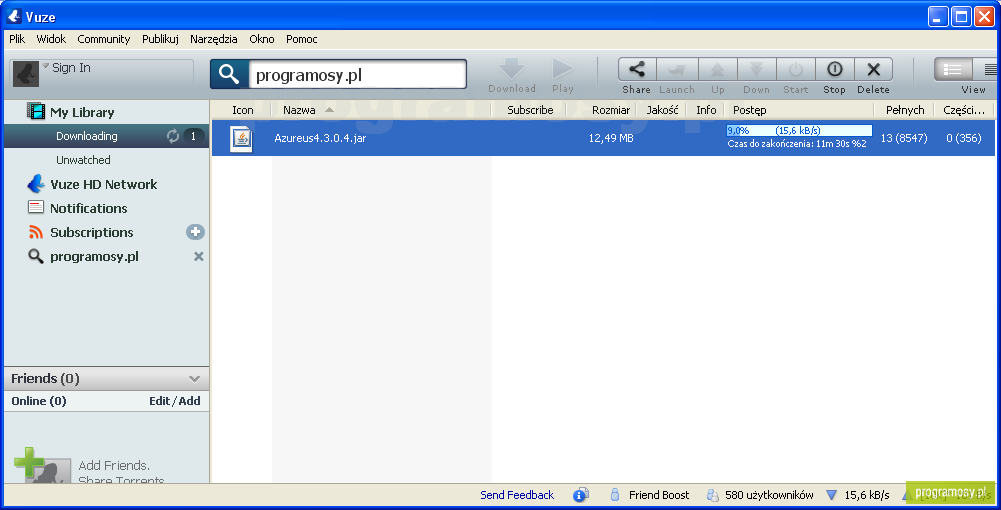Click the refresh icon beside Downloading
1001x510 pixels.
pyautogui.click(x=173, y=136)
